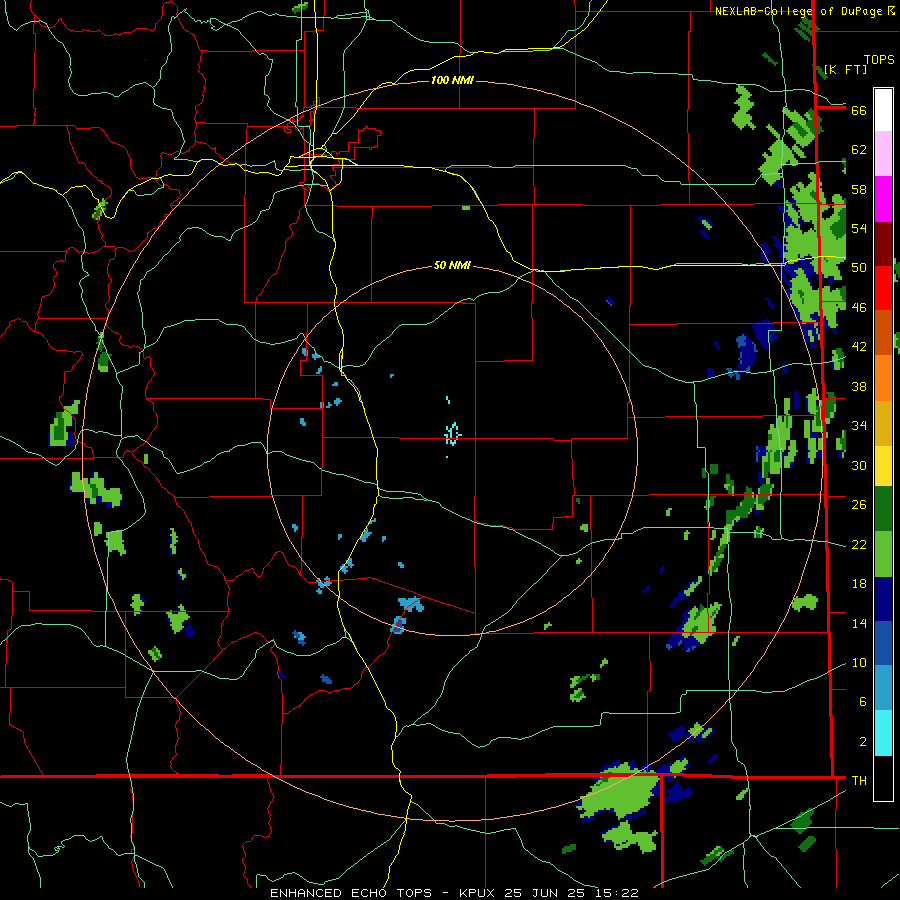Click the legend value "50"
900x900 pixels.
tap(859, 268)
